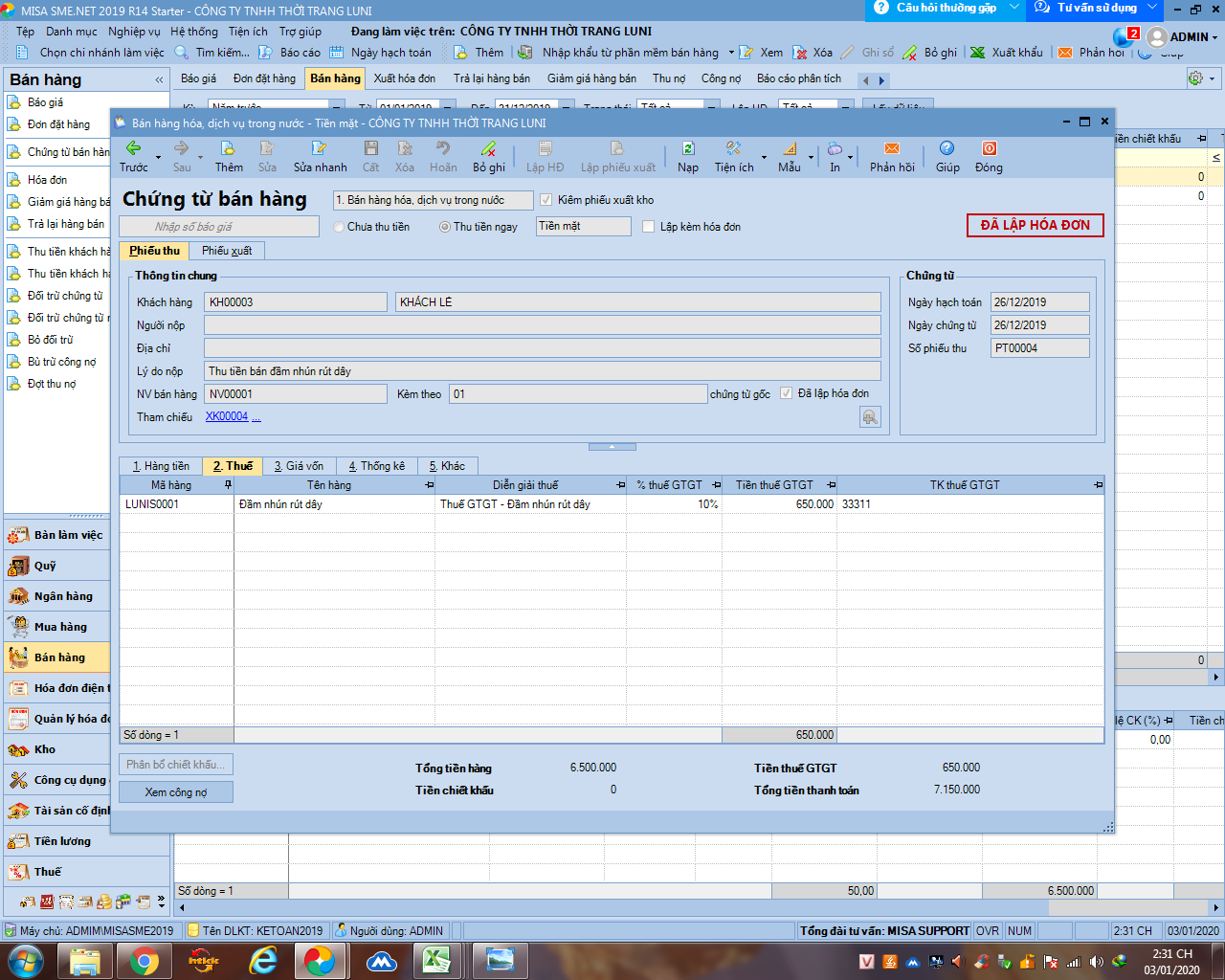Screen dimensions: 1225x980
Task: Click the Phản hồi envelope icon
Action: click(891, 149)
